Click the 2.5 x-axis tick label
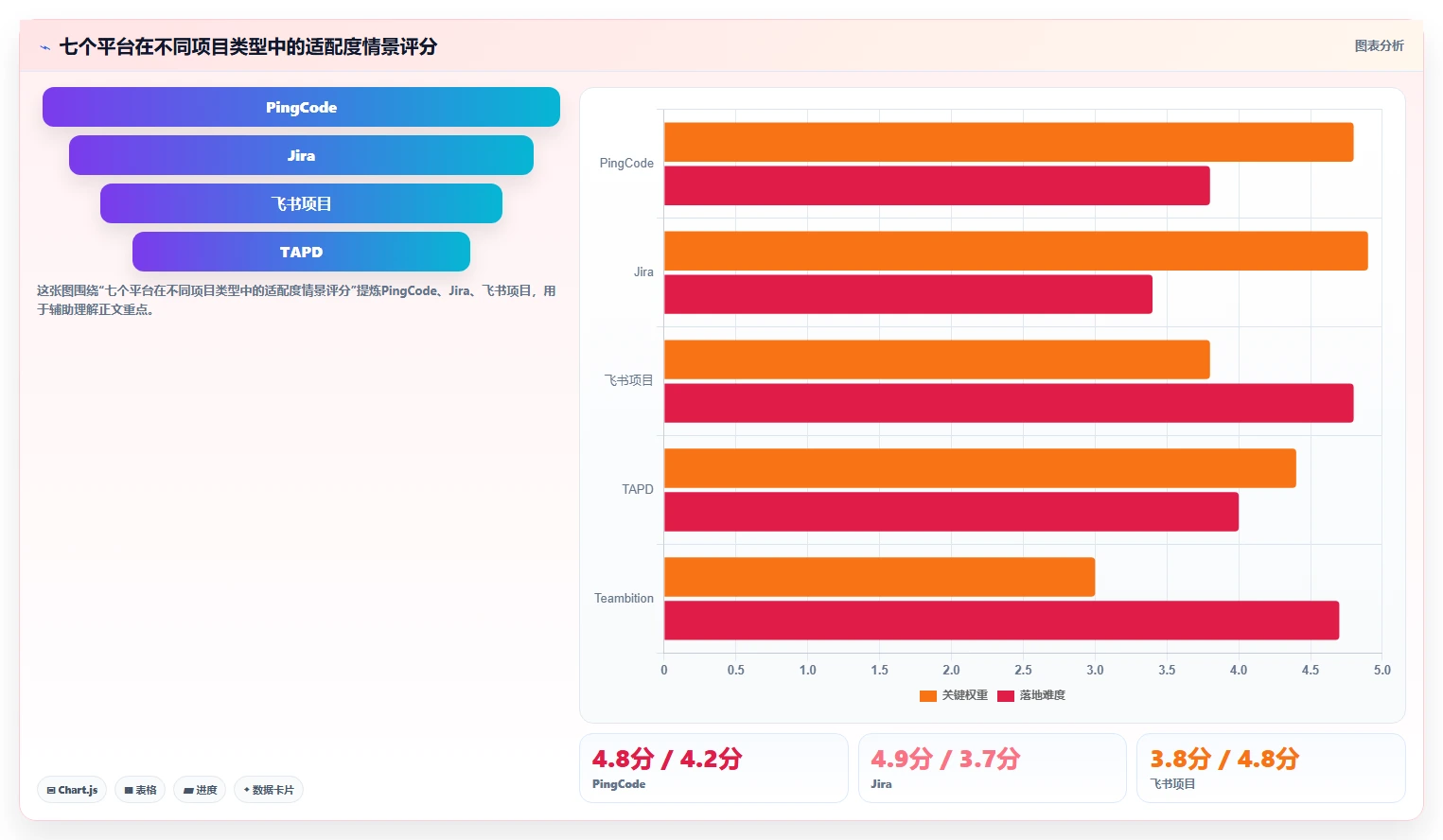This screenshot has height=840, width=1443. coord(1023,670)
